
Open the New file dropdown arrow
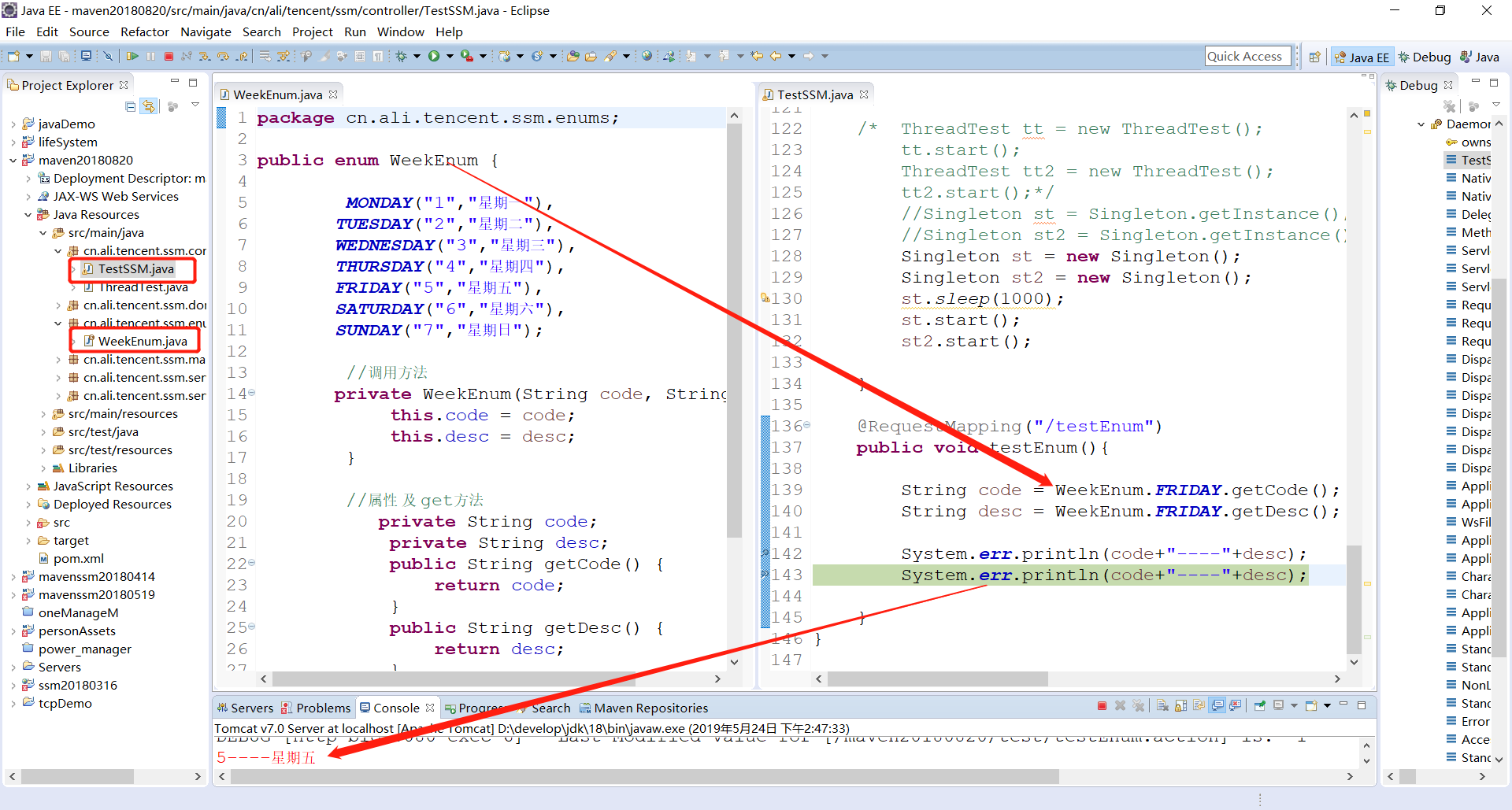pyautogui.click(x=29, y=56)
